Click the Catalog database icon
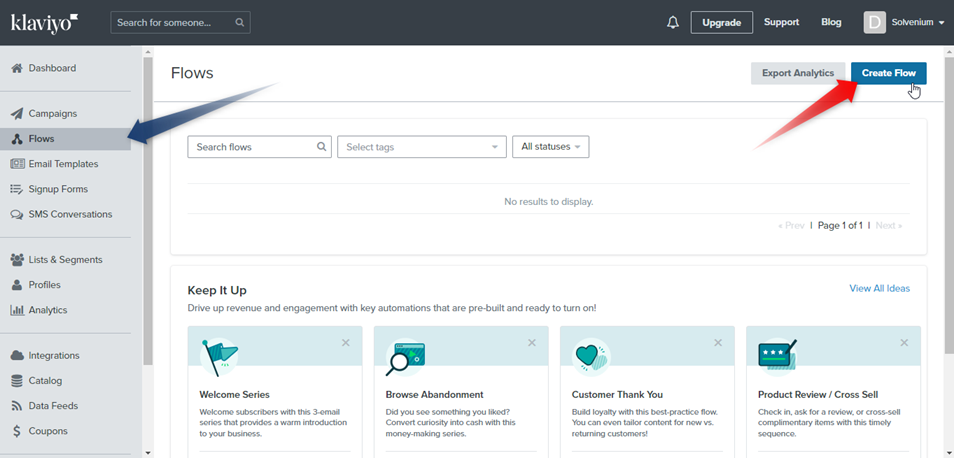Viewport: 954px width, 458px height. tap(17, 381)
